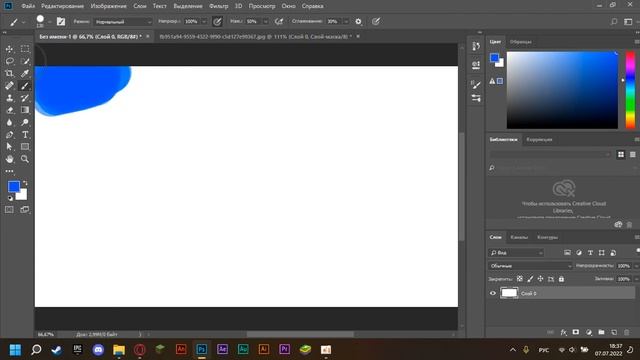The height and width of the screenshot is (360, 640).
Task: Open the Изображение menu
Action: tap(109, 6)
